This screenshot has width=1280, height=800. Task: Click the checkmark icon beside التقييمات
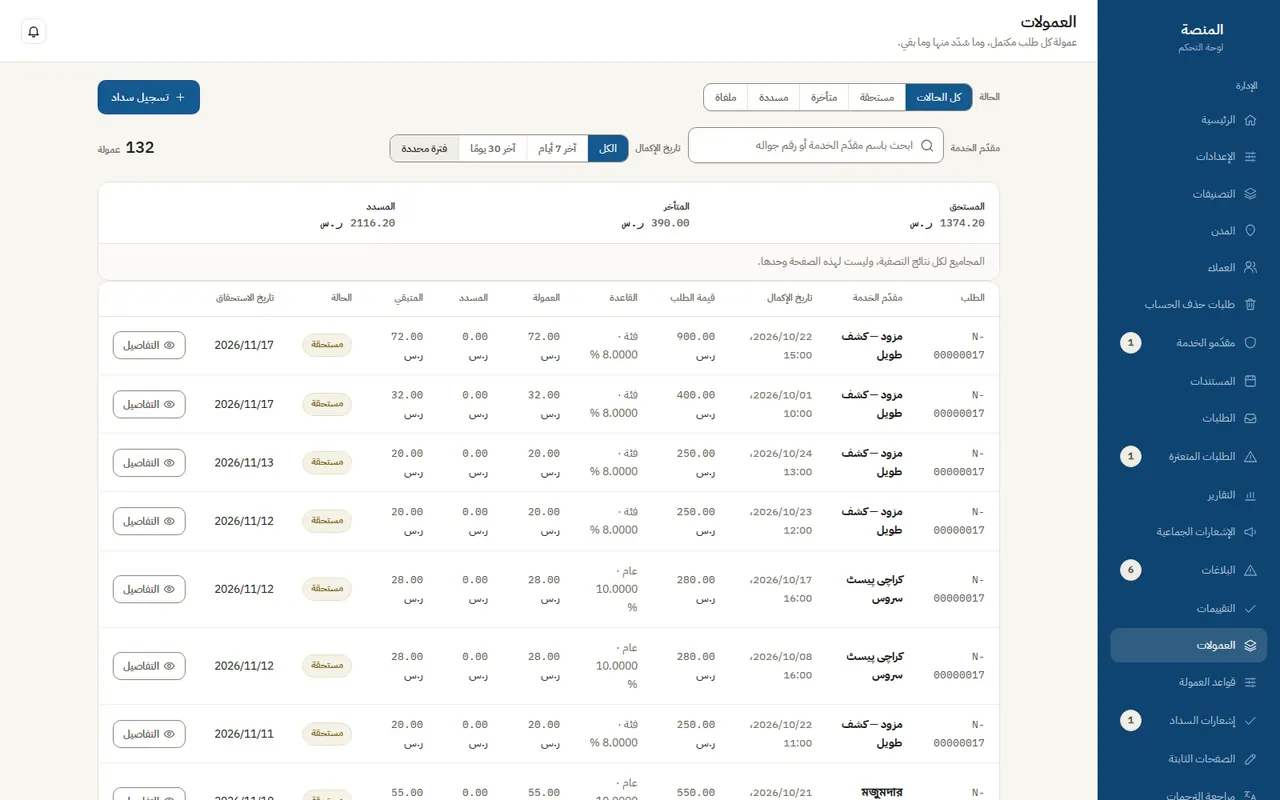pos(1250,608)
